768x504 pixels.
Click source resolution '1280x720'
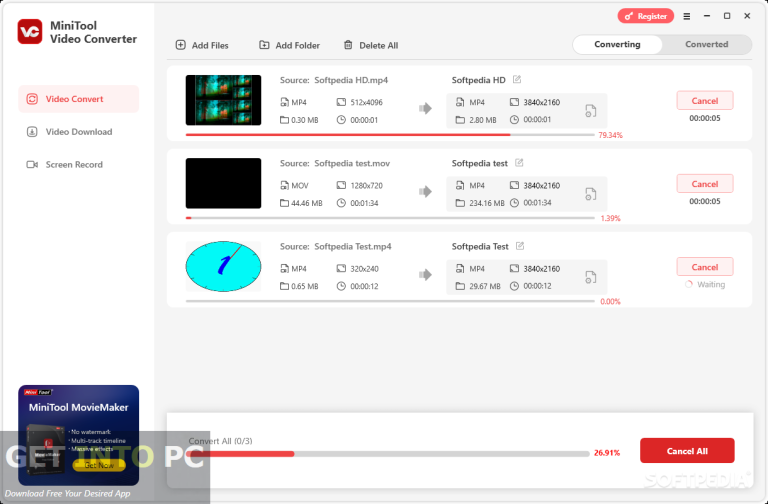point(366,186)
